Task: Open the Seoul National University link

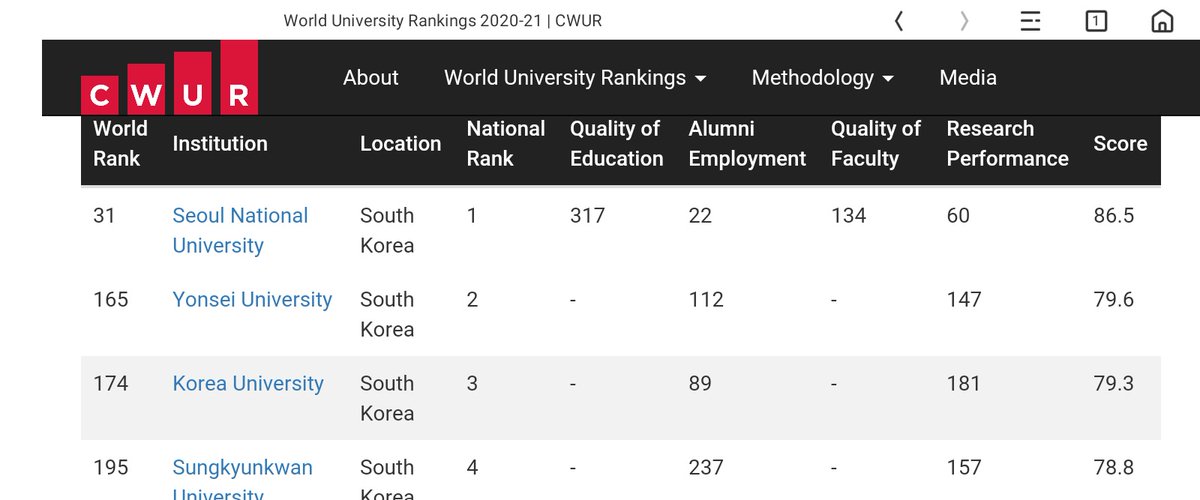Action: tap(240, 230)
